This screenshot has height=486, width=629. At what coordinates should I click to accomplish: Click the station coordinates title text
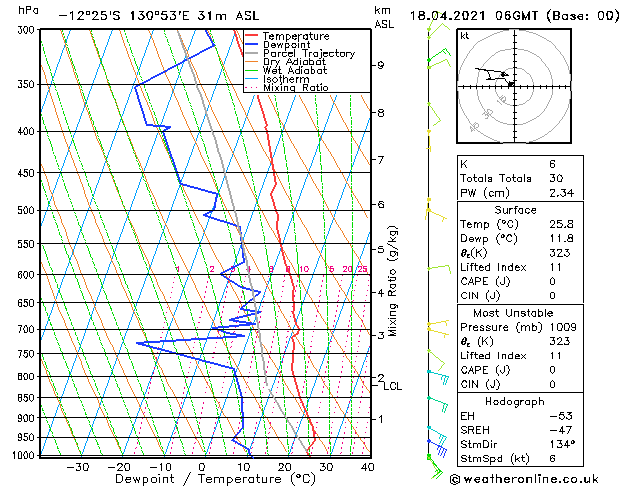(x=159, y=16)
